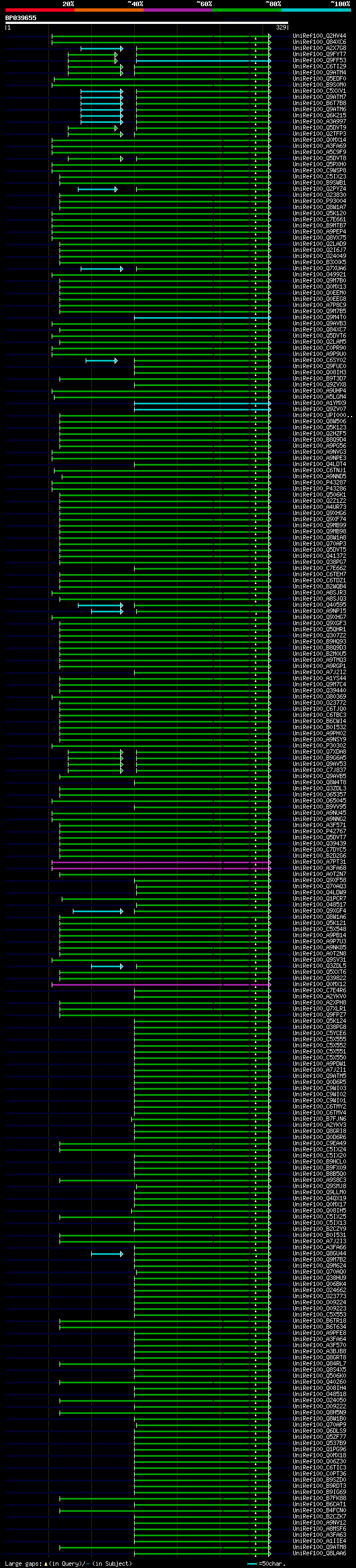Open the UniRef100_Q9FYT7 hit label

(x=319, y=54)
